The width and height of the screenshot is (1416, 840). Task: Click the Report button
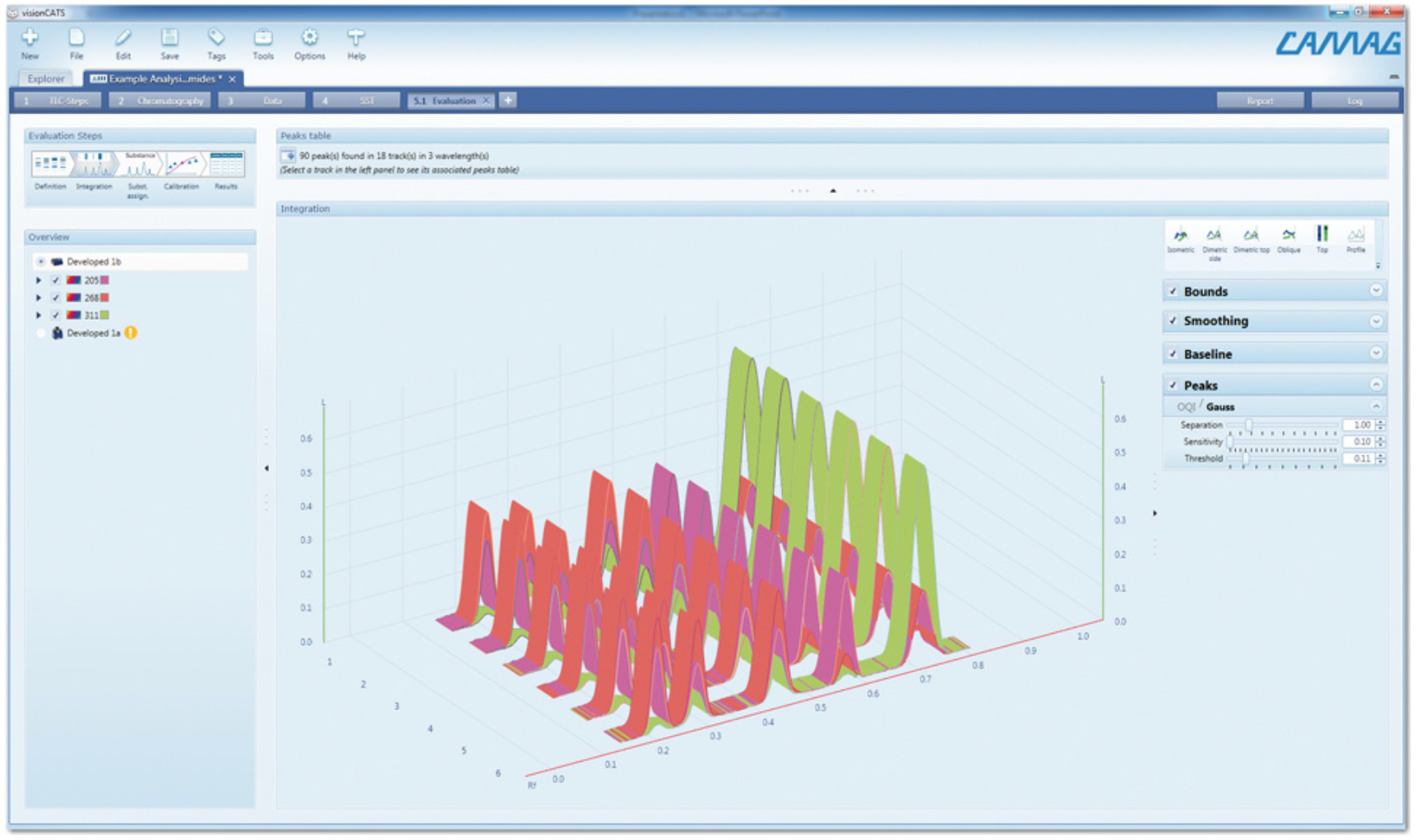point(1260,99)
